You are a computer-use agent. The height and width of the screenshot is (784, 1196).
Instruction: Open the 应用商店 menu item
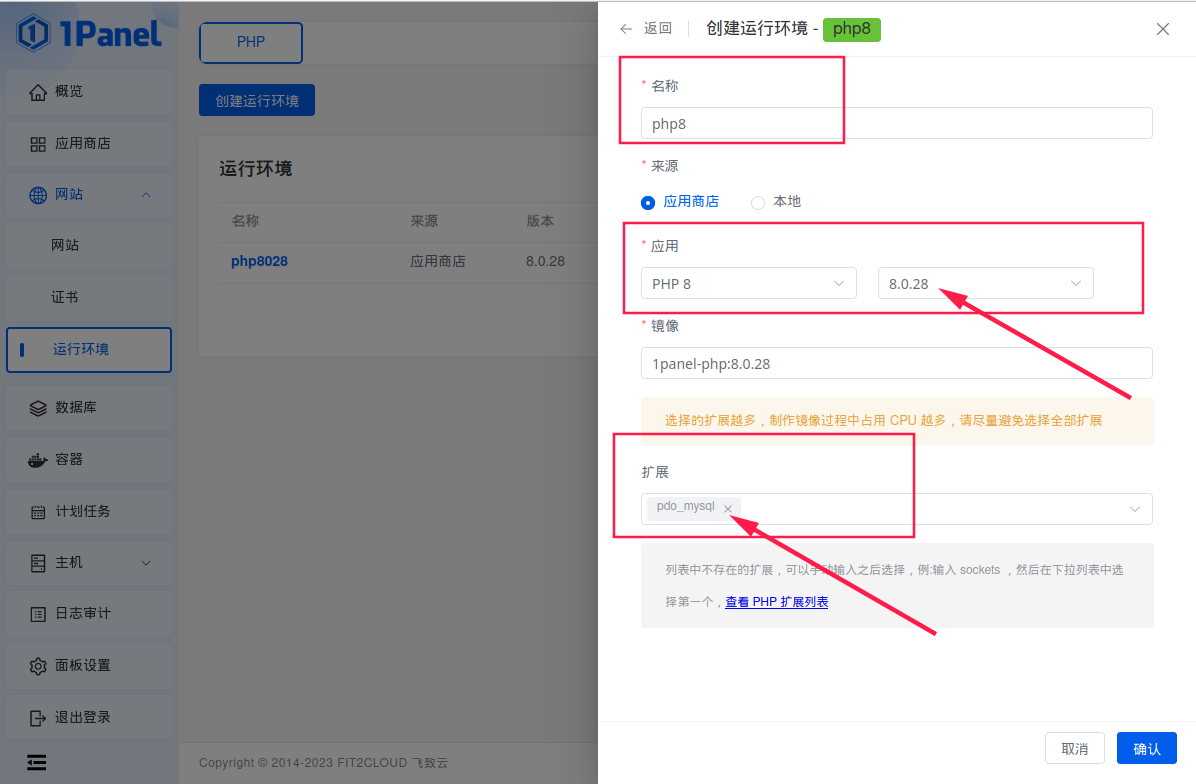pos(89,144)
